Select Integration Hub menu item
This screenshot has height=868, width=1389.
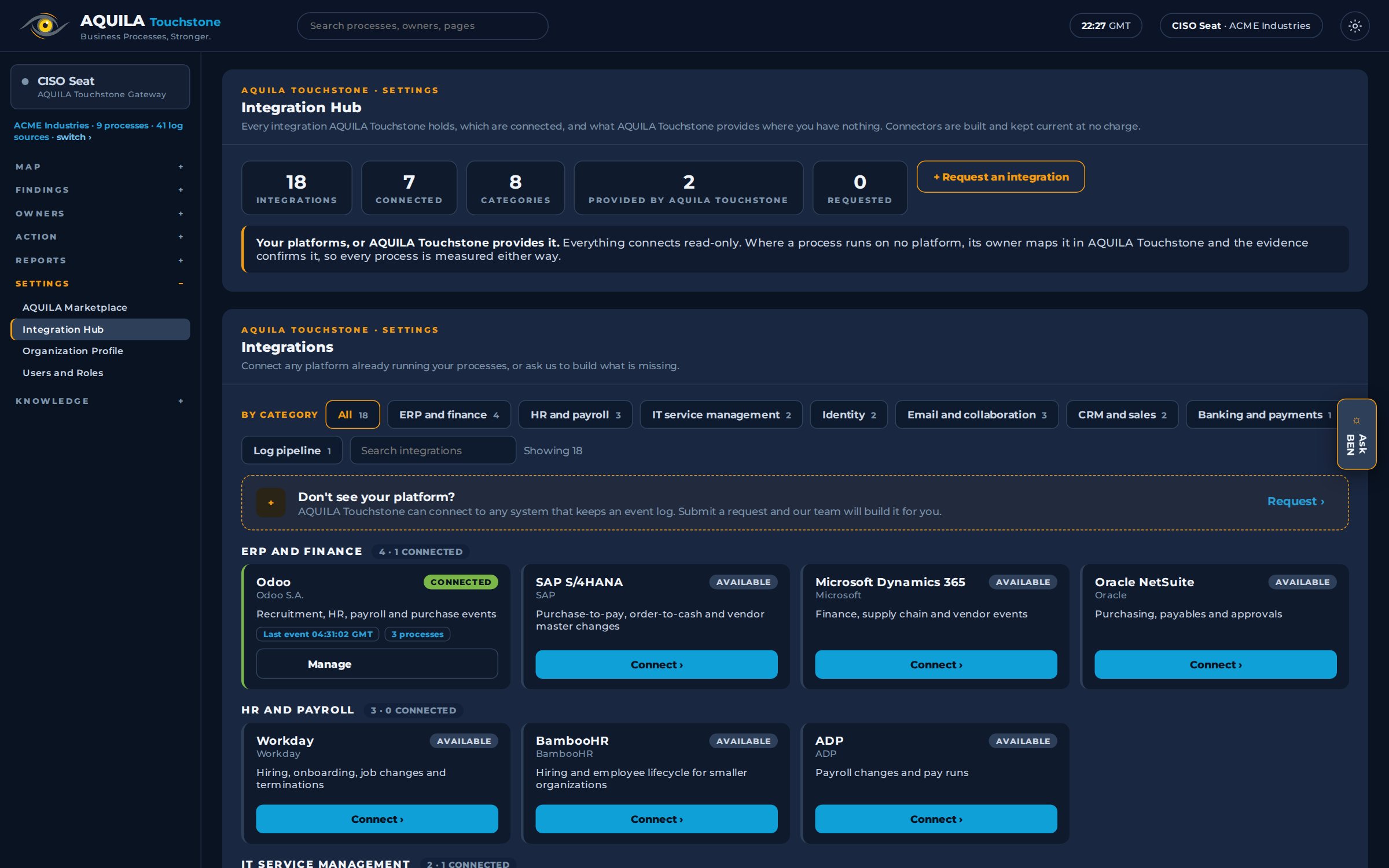[100, 329]
